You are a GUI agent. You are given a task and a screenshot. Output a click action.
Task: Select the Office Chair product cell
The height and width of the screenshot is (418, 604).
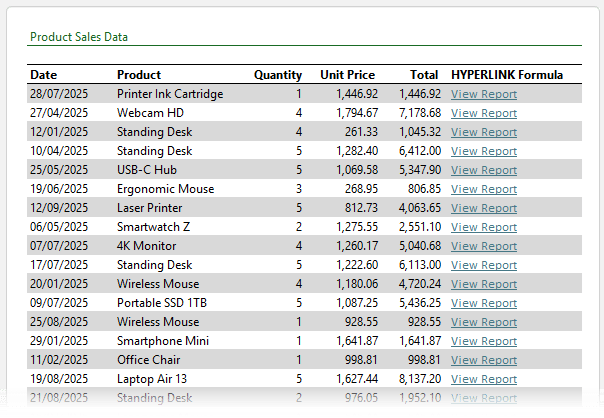[x=148, y=360]
